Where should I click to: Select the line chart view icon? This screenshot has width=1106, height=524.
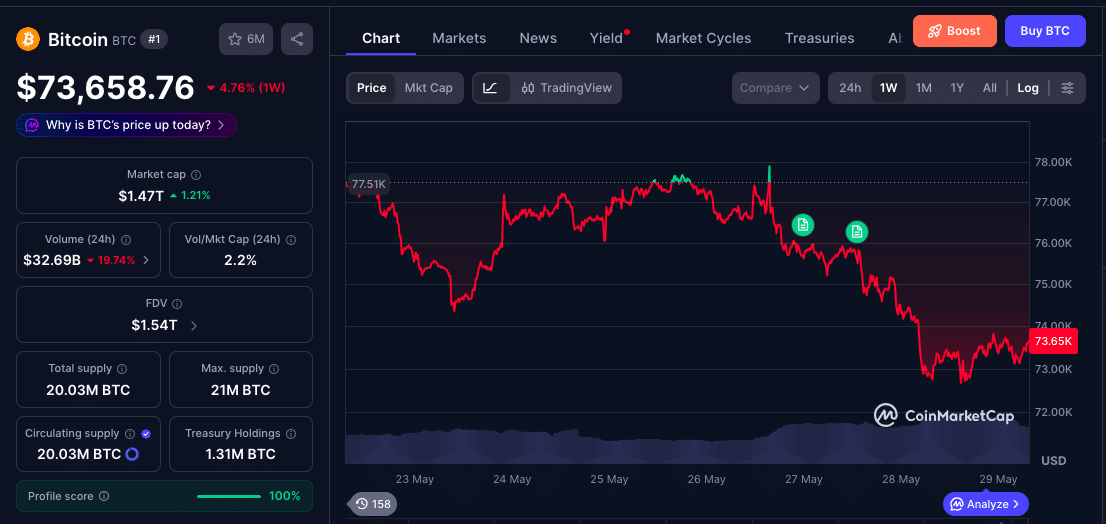[490, 88]
